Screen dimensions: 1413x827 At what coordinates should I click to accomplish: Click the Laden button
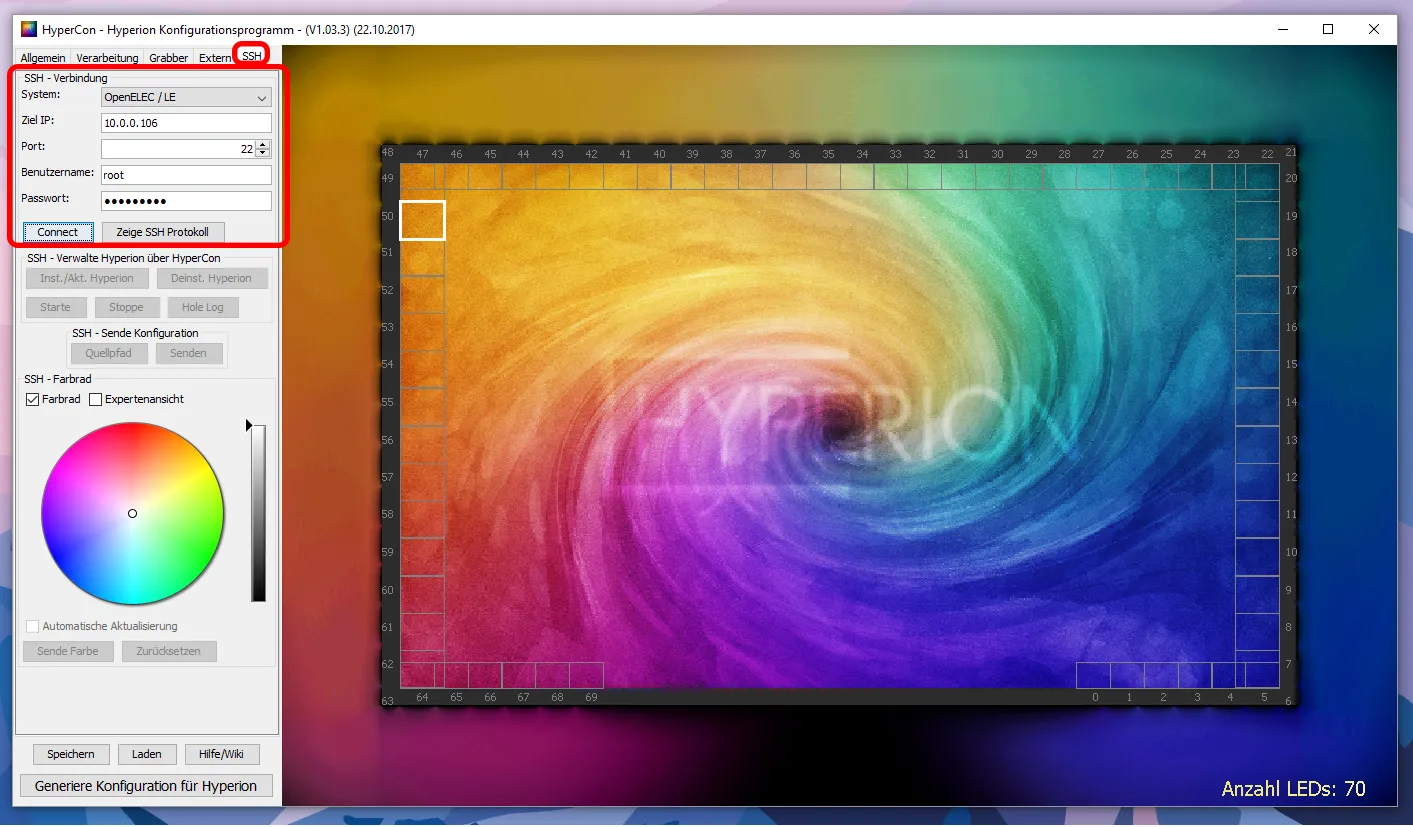(147, 754)
